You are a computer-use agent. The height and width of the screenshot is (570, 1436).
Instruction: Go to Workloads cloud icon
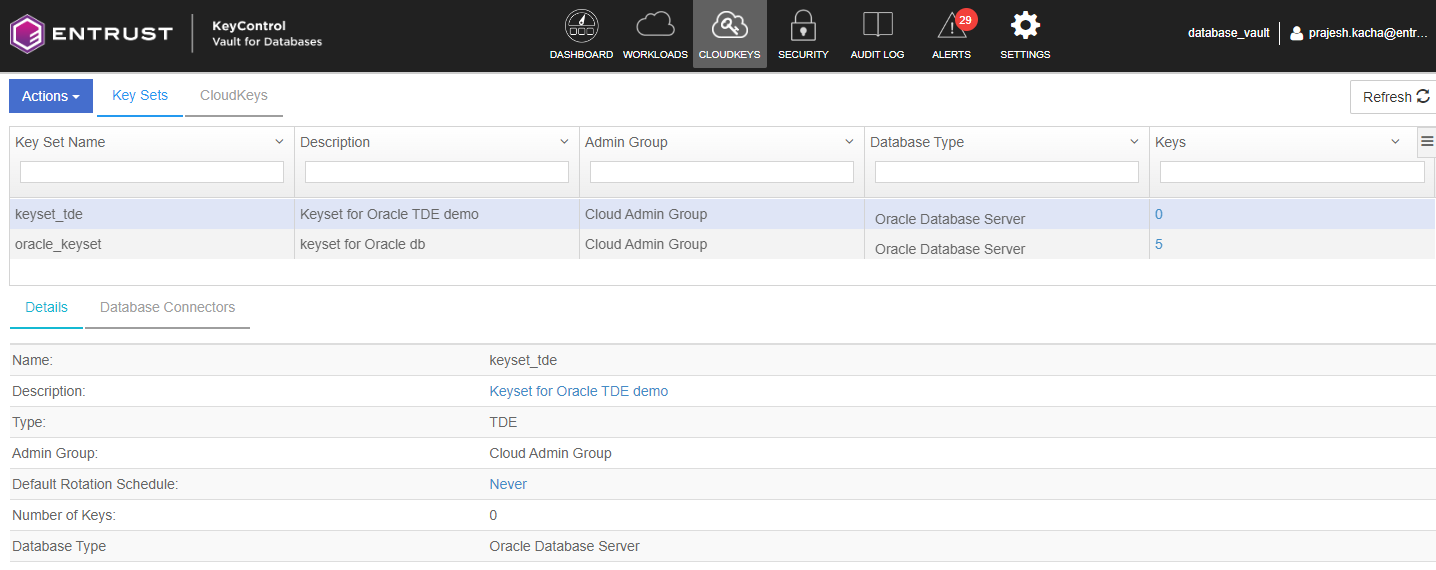[x=655, y=26]
